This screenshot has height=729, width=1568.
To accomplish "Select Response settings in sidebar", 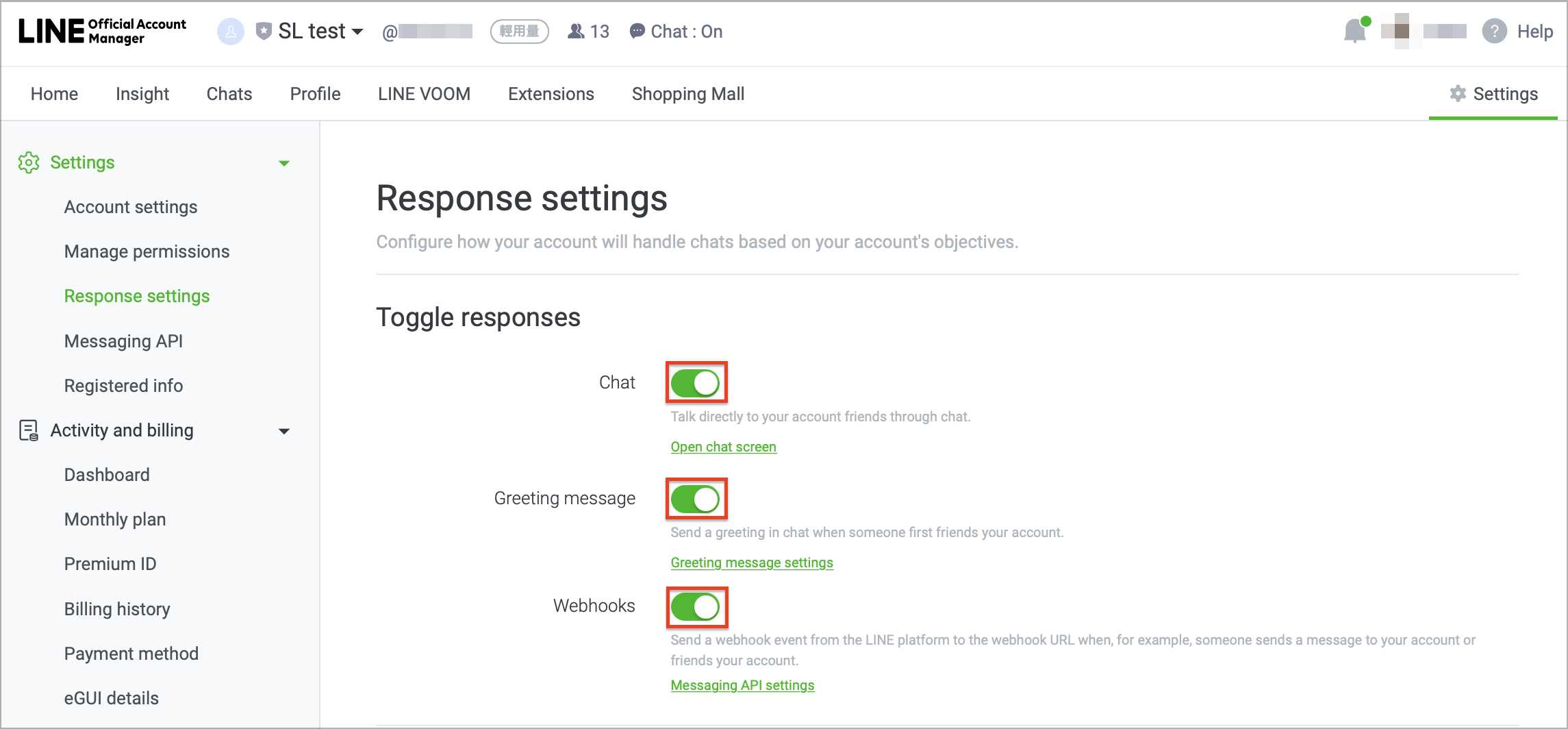I will [137, 296].
